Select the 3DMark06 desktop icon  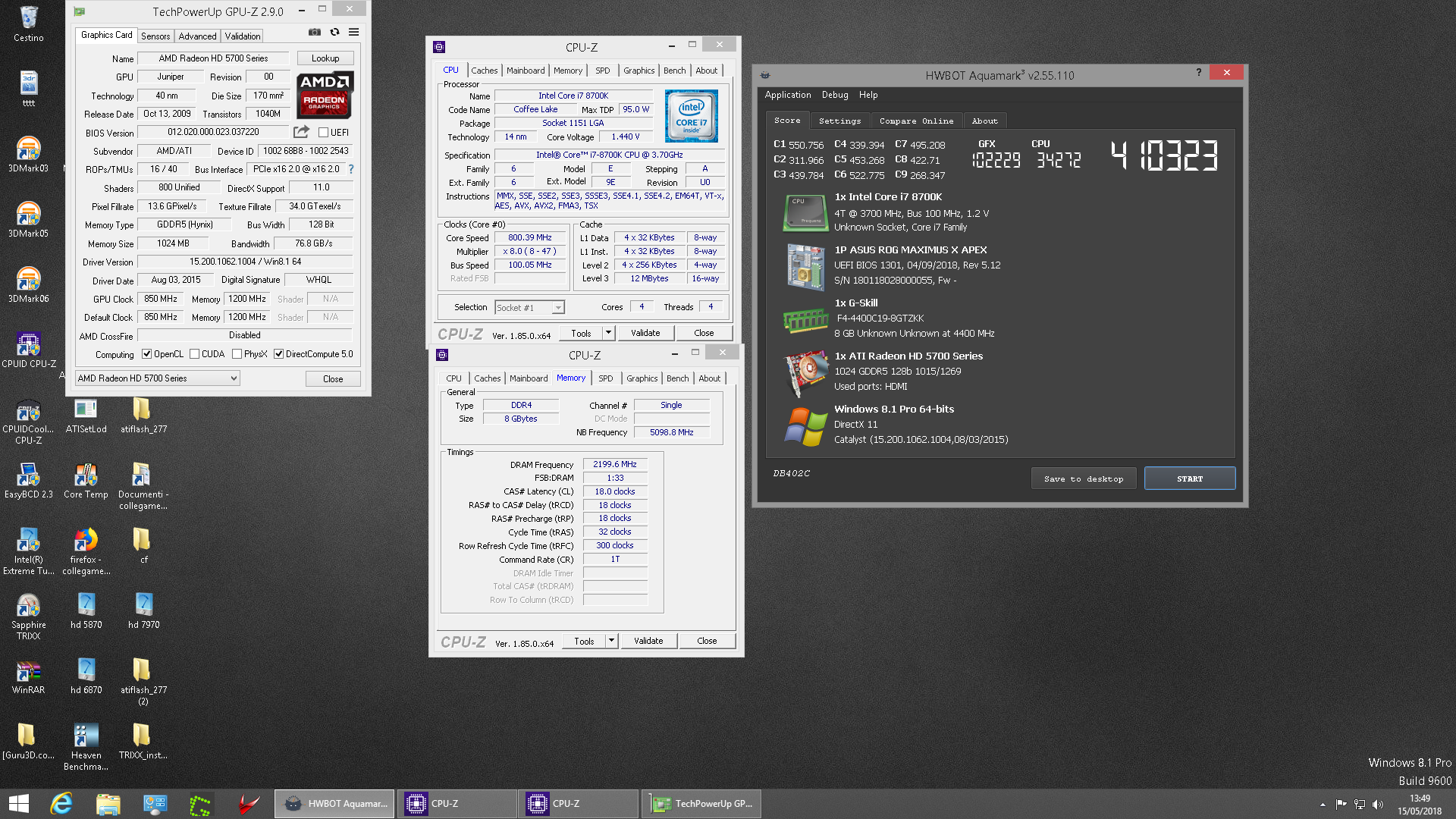pyautogui.click(x=29, y=284)
